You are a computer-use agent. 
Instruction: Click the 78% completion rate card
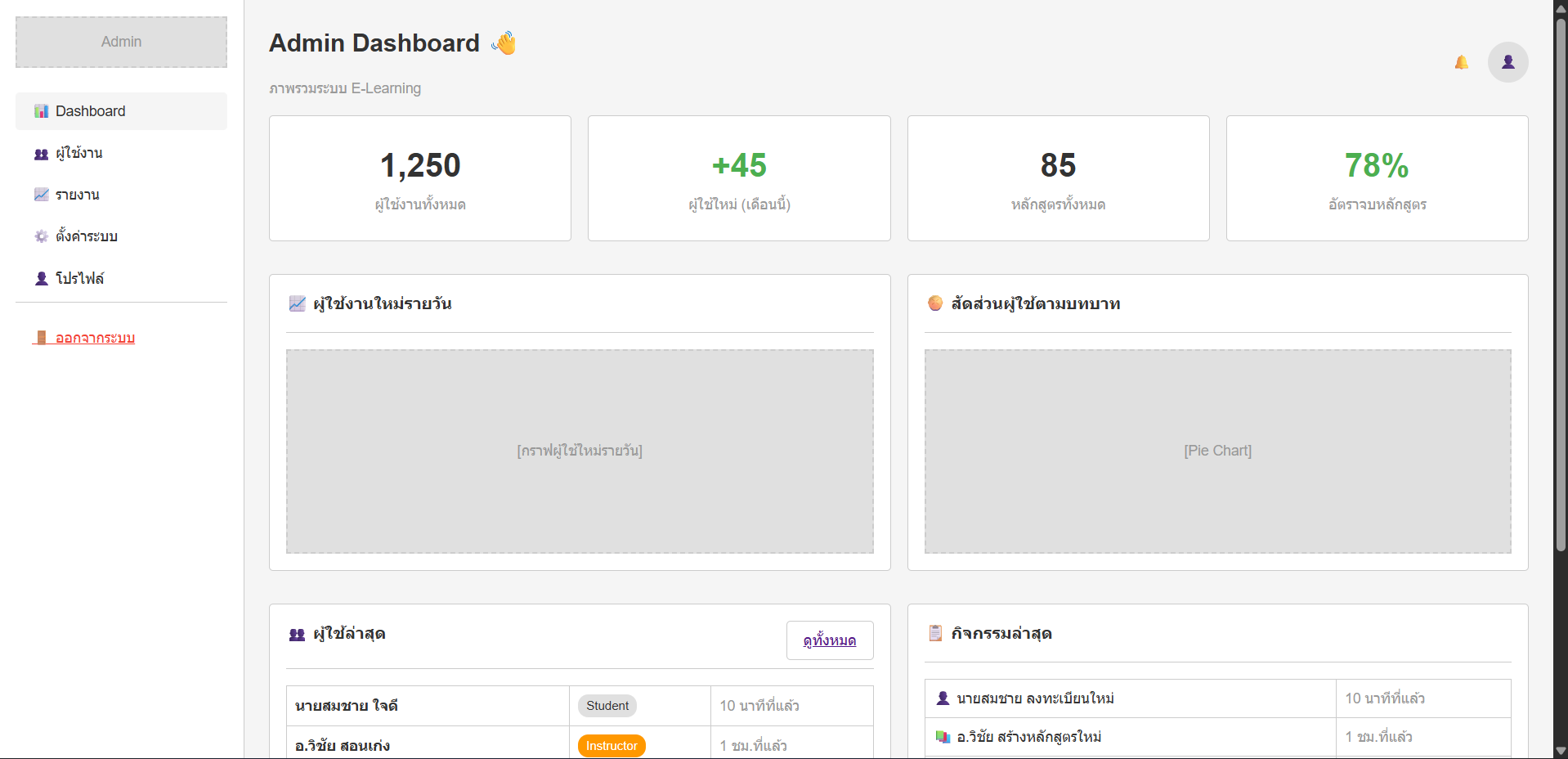click(1377, 178)
